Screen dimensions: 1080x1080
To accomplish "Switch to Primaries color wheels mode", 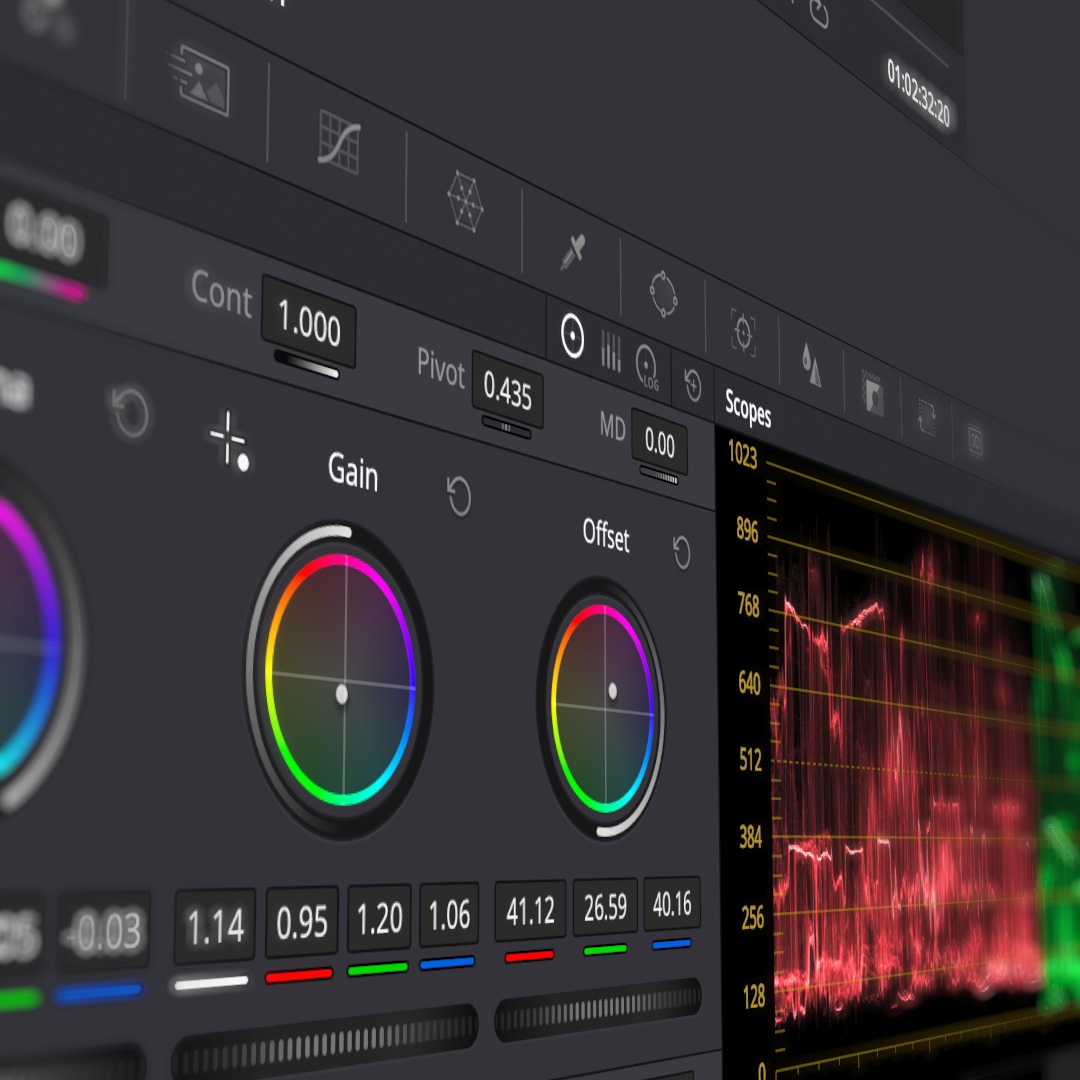I will pyautogui.click(x=572, y=336).
